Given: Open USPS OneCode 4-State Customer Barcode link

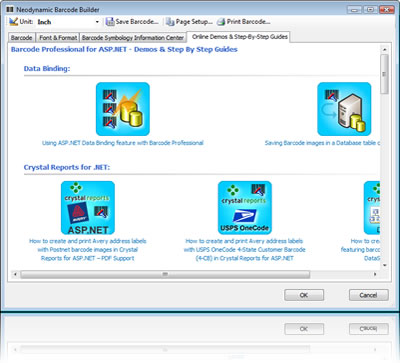Looking at the screenshot, I should pos(245,249).
